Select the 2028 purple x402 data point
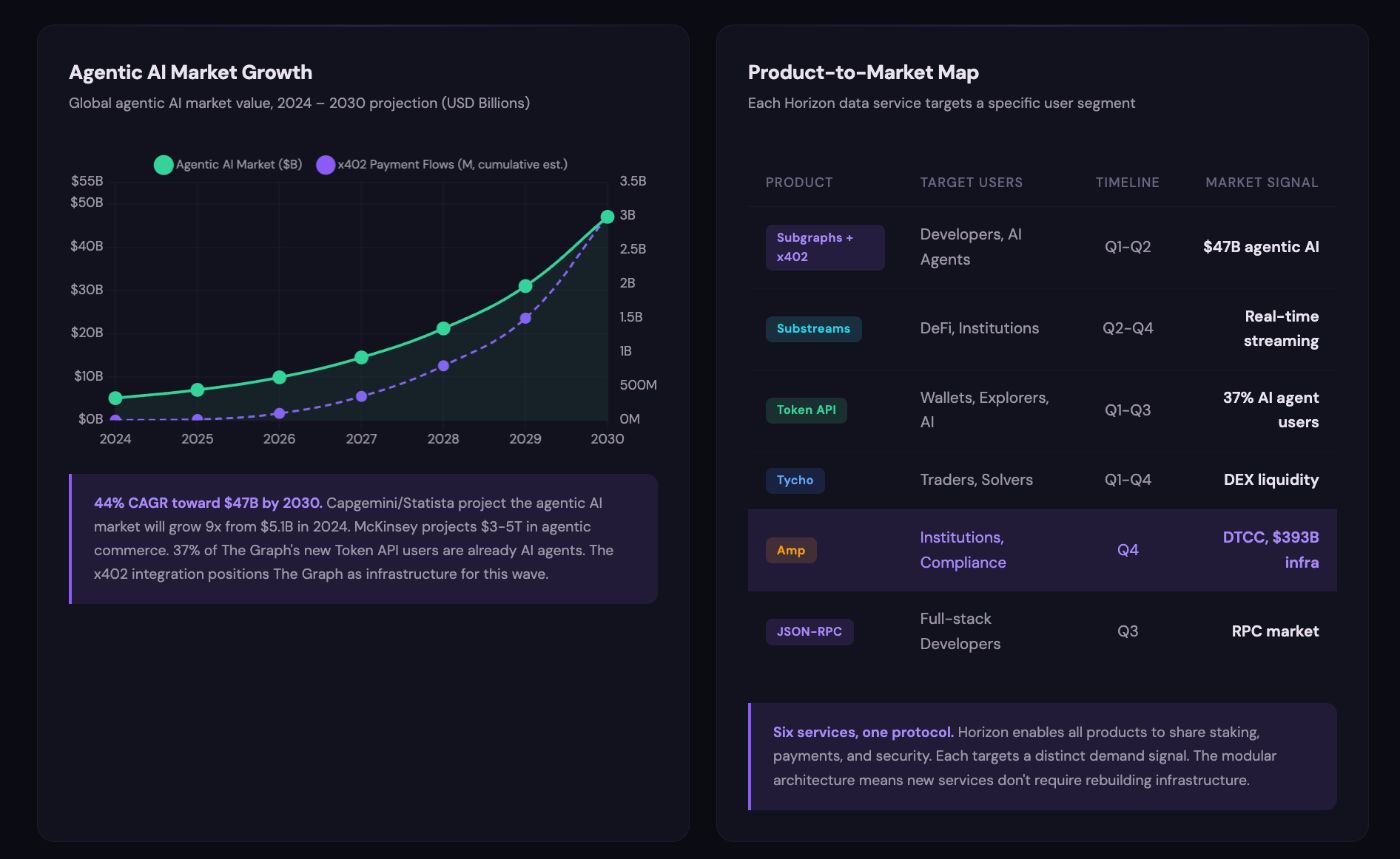This screenshot has height=859, width=1400. tap(443, 366)
